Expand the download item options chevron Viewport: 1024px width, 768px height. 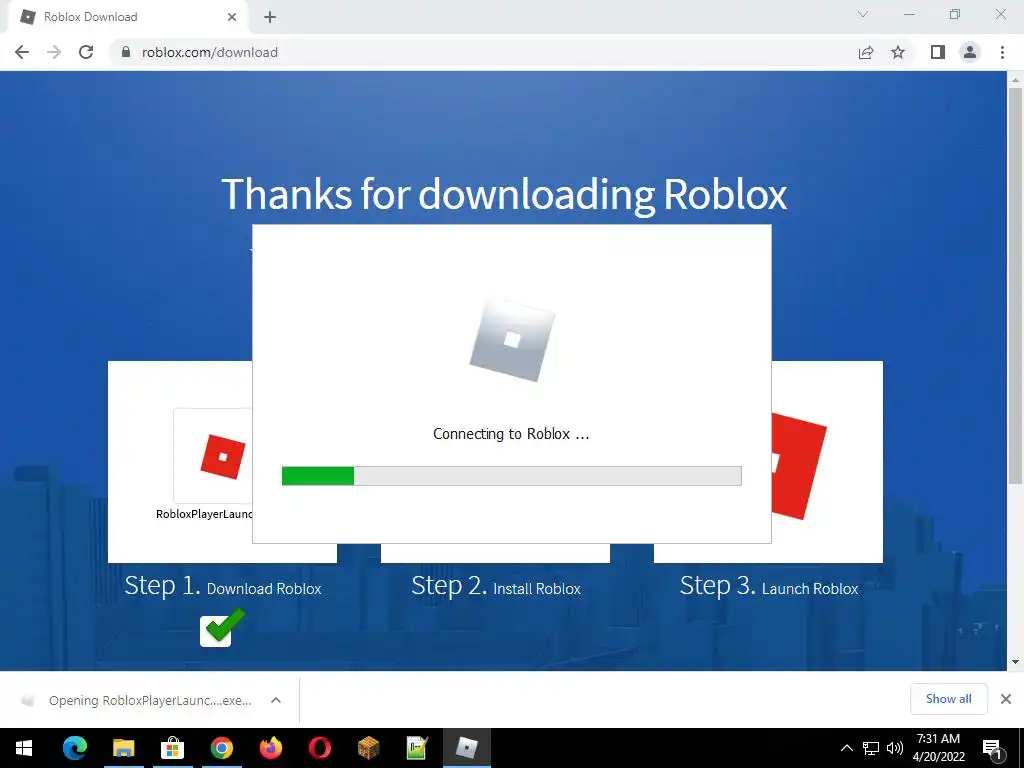pos(276,700)
